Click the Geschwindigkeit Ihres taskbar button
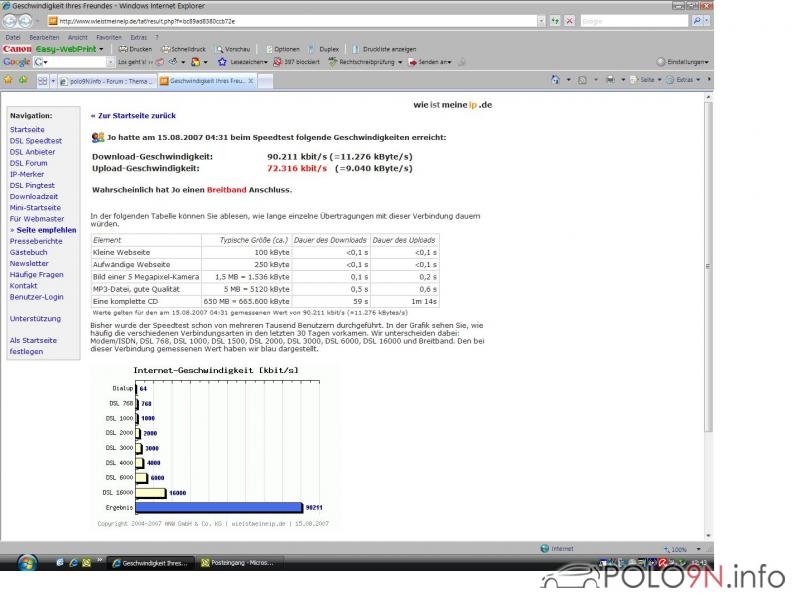 [151, 563]
